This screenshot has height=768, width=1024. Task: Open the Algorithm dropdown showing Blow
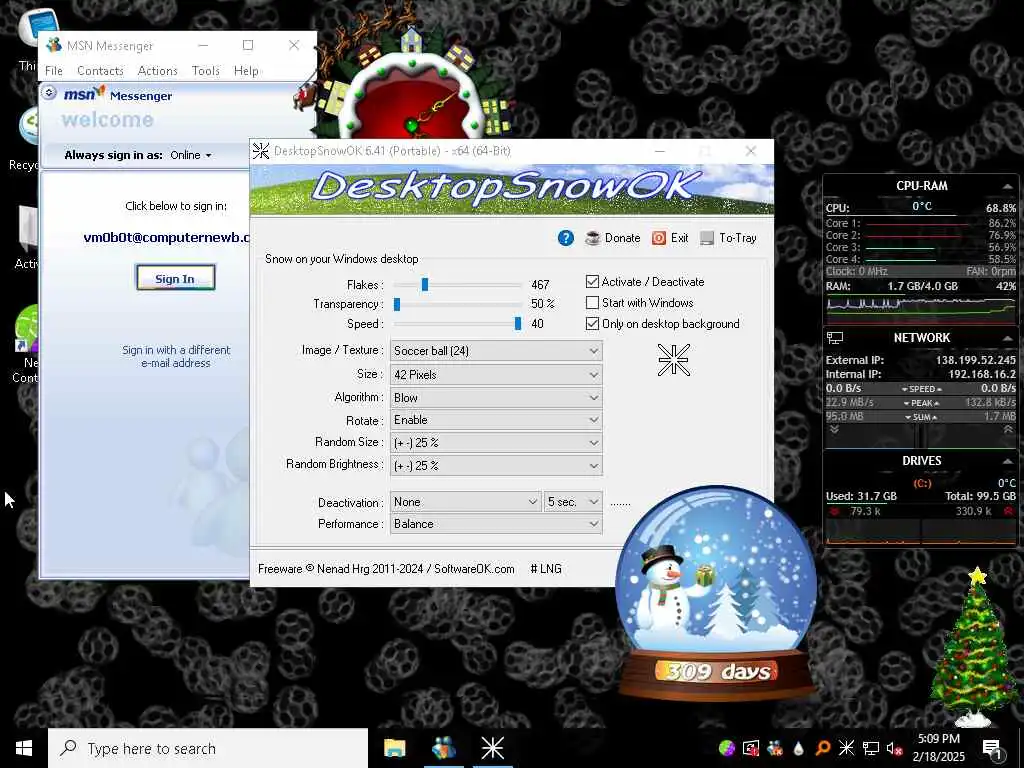[x=496, y=397]
